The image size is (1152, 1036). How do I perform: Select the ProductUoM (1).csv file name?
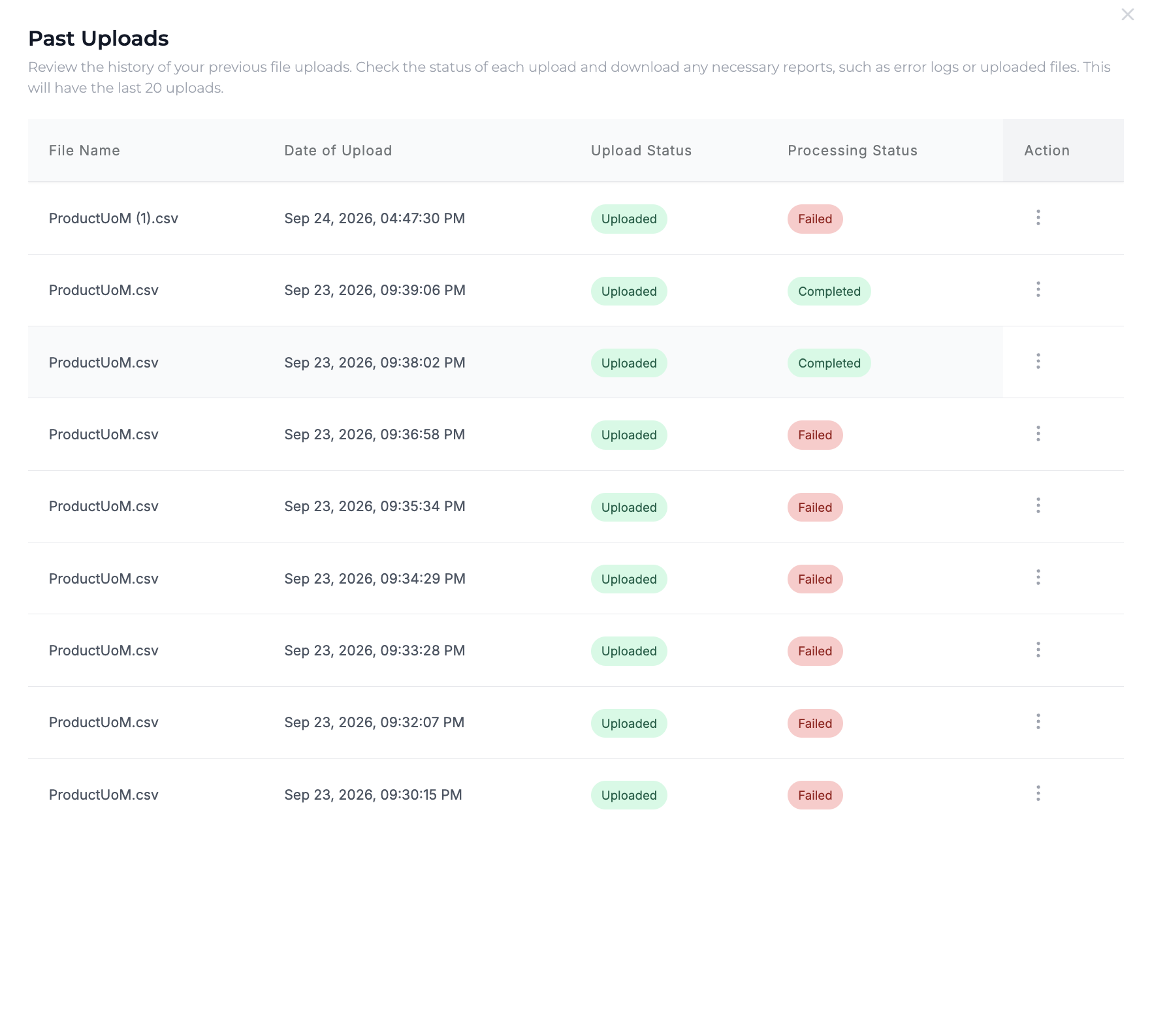click(114, 219)
